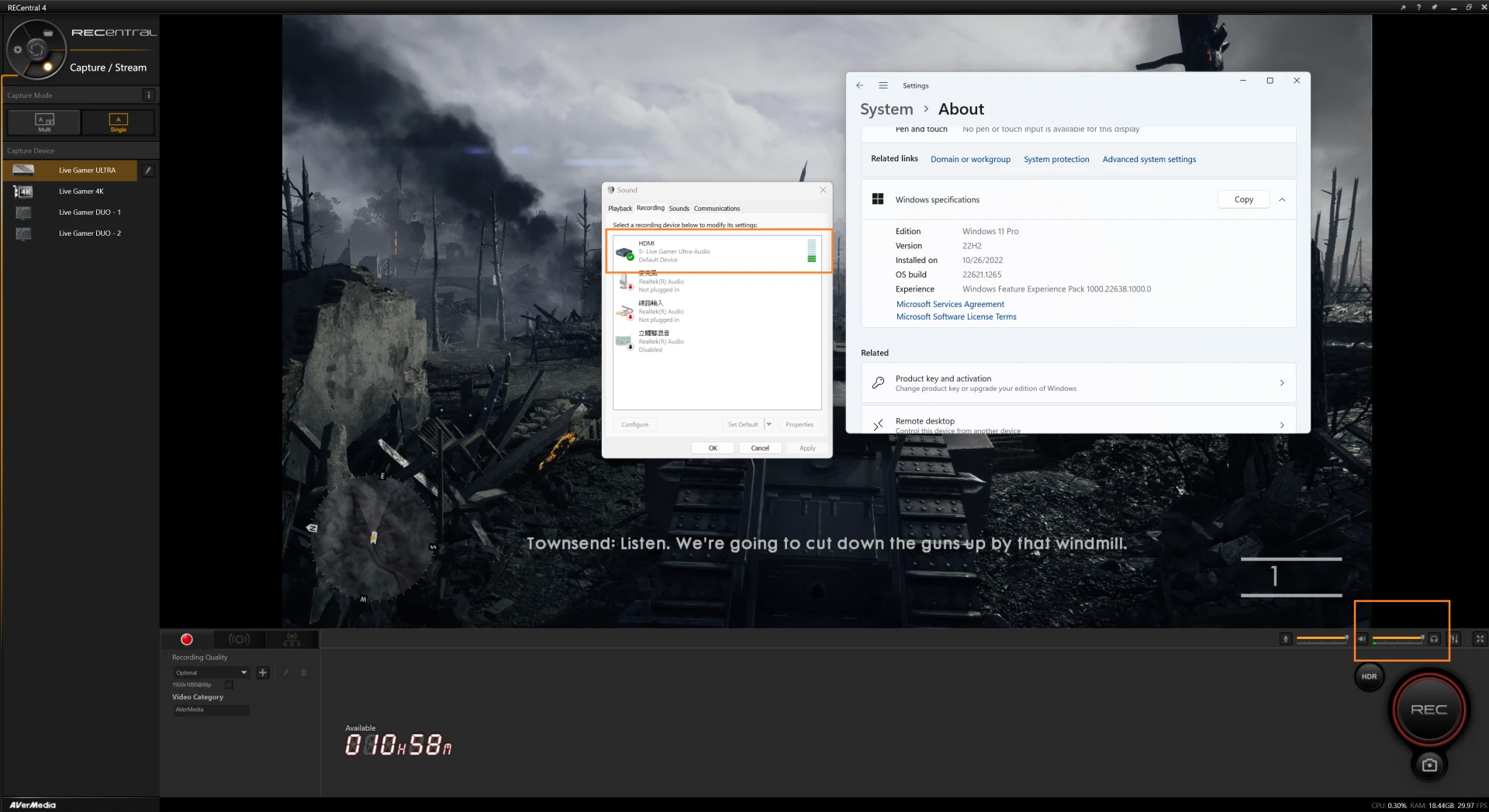
Task: Switch capture mode to Multi
Action: [44, 122]
